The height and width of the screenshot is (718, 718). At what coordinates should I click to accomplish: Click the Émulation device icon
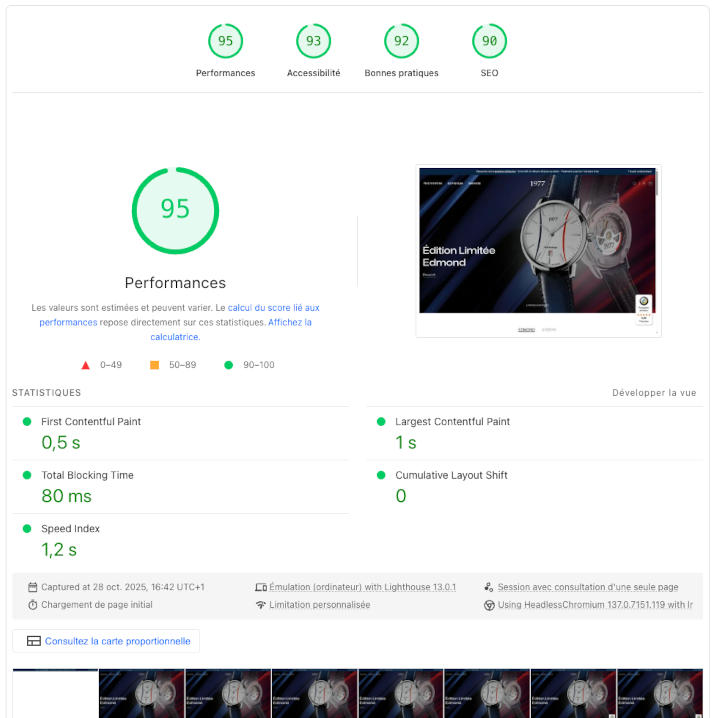261,587
